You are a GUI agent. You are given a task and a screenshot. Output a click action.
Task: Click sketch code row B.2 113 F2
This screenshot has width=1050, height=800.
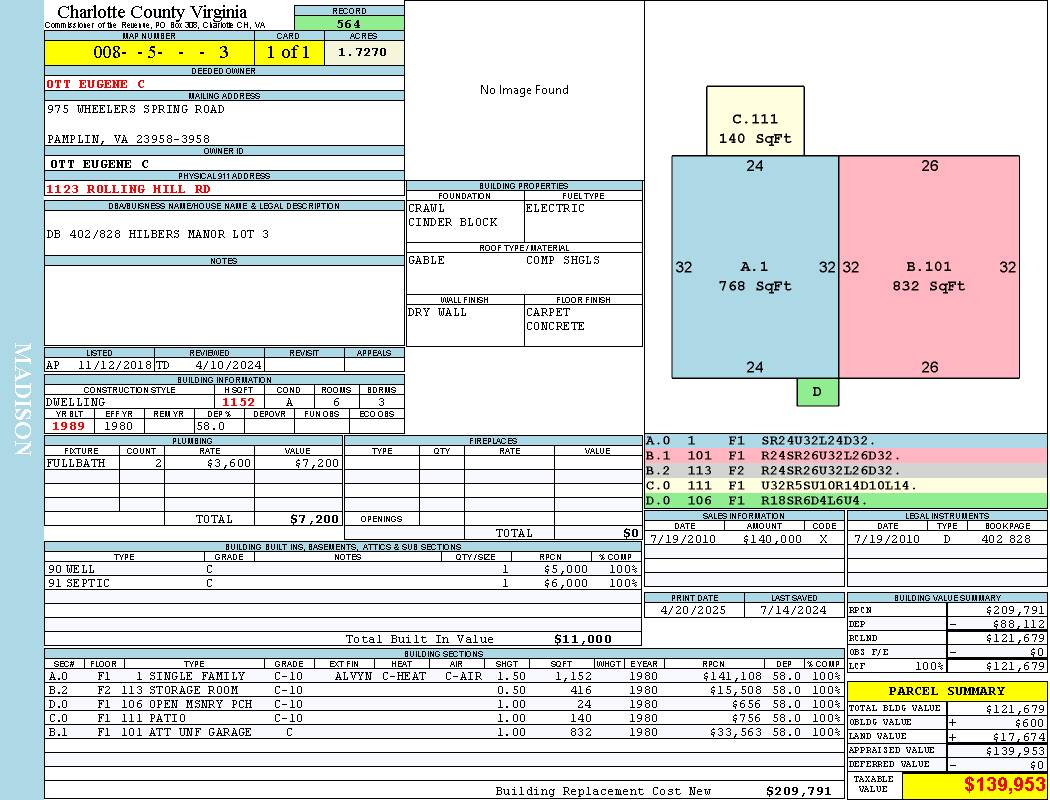click(x=846, y=471)
